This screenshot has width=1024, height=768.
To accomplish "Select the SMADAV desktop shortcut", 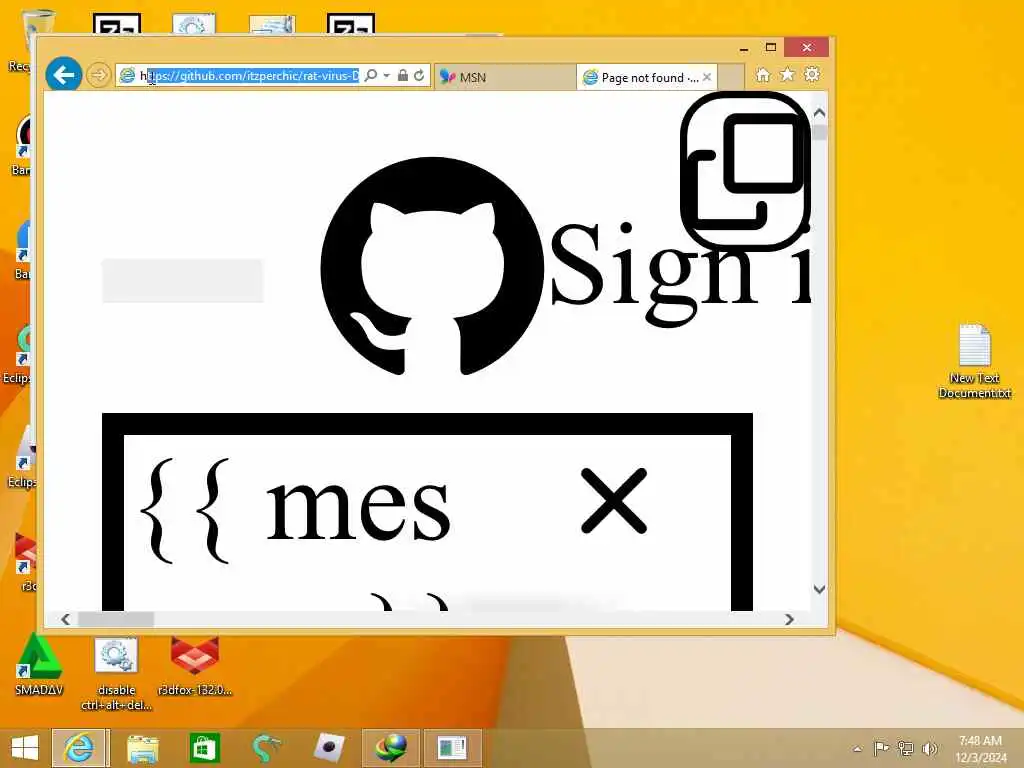I will 39,665.
